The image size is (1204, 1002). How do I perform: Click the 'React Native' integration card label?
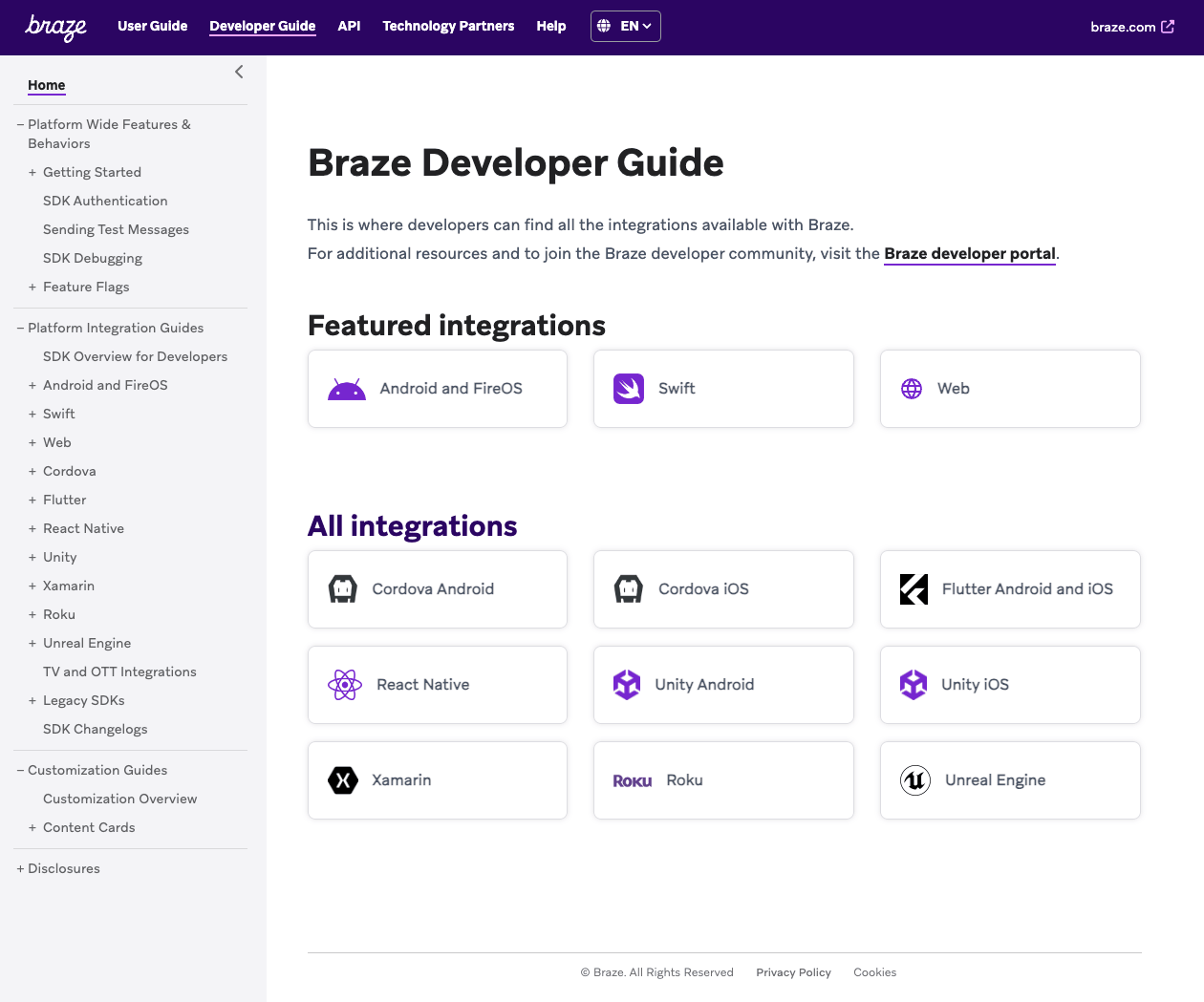[423, 685]
